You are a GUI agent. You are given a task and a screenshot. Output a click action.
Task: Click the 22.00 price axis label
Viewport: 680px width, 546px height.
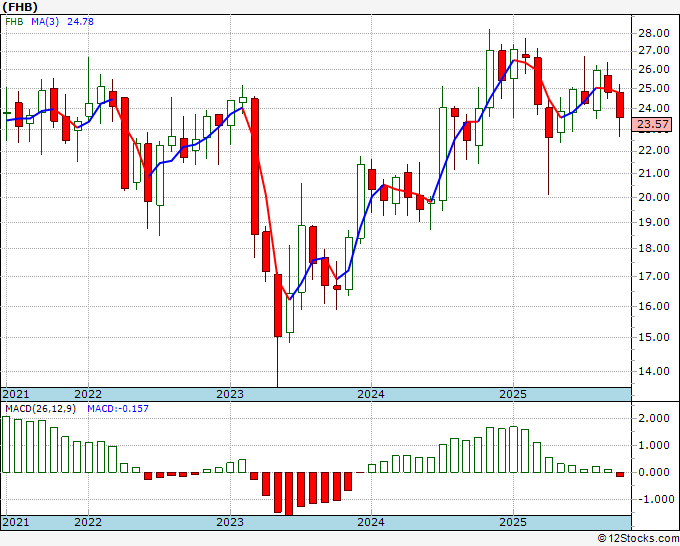click(x=654, y=150)
